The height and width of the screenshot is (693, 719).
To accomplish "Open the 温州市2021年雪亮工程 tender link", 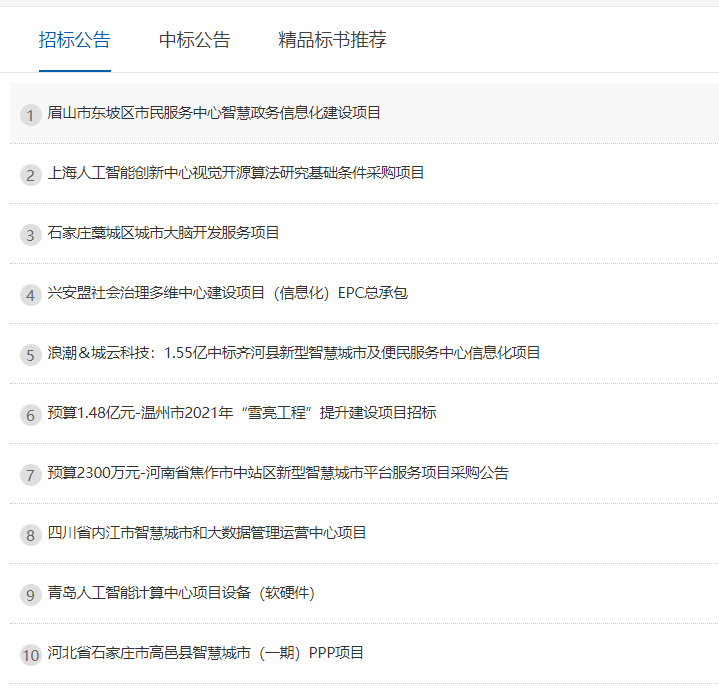I will tap(242, 413).
